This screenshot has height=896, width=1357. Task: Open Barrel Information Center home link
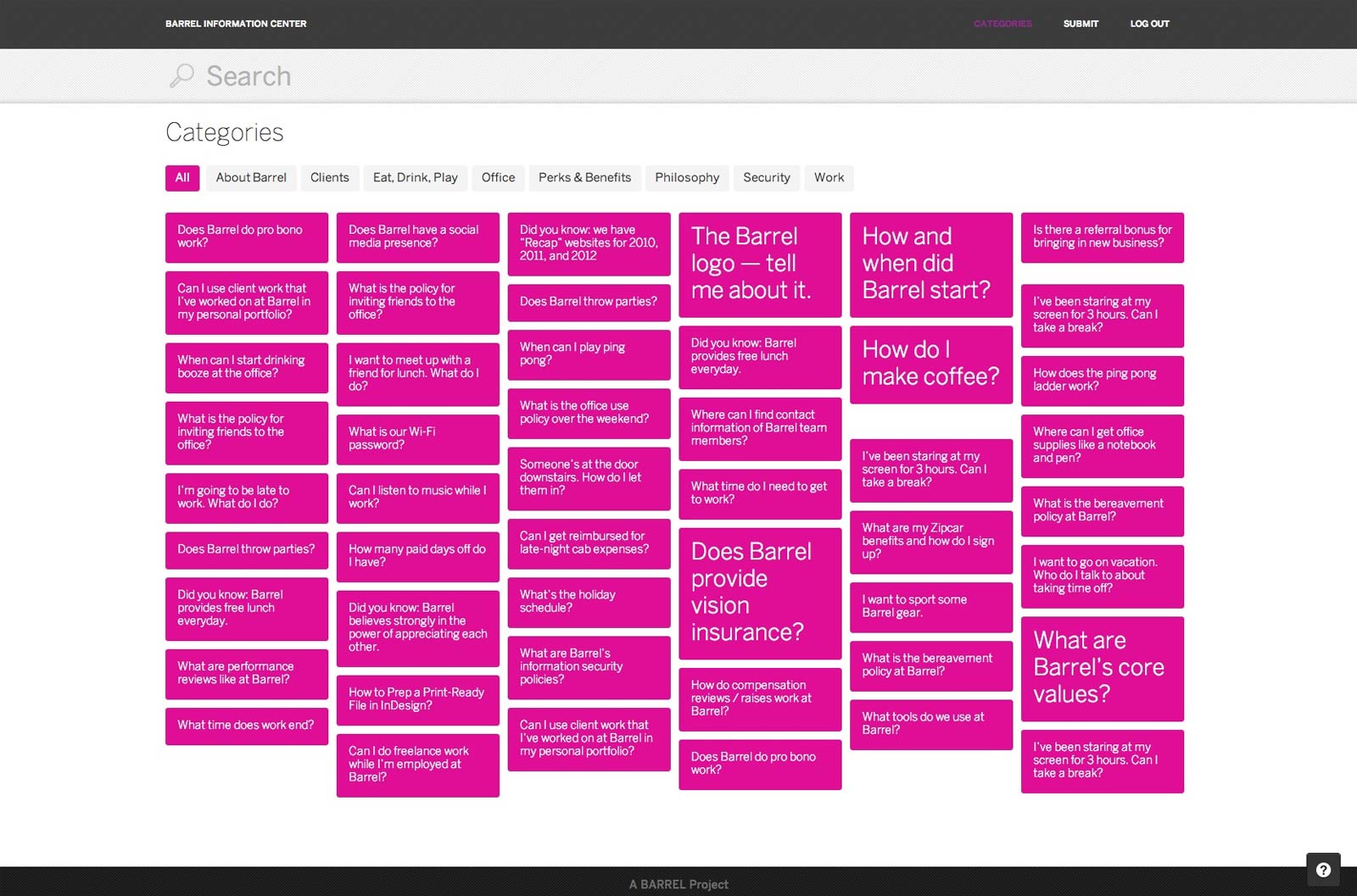pyautogui.click(x=236, y=24)
